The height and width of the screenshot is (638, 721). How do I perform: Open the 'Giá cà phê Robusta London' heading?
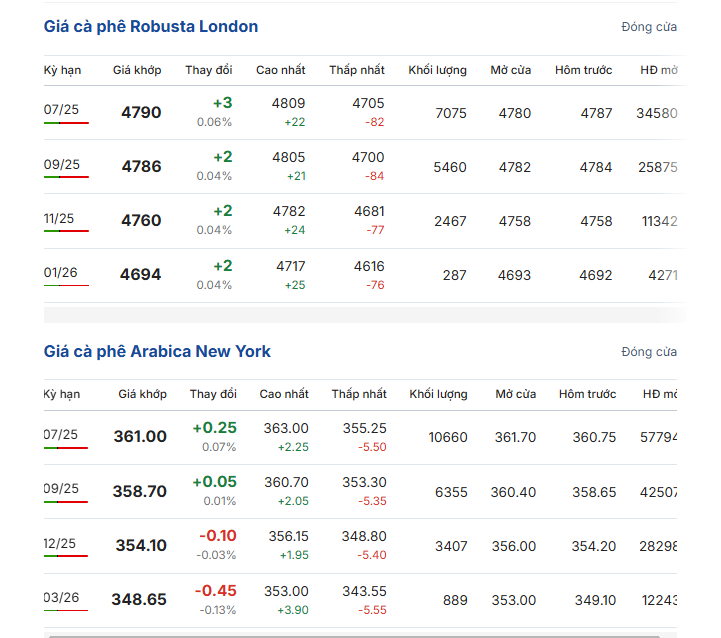(x=151, y=27)
